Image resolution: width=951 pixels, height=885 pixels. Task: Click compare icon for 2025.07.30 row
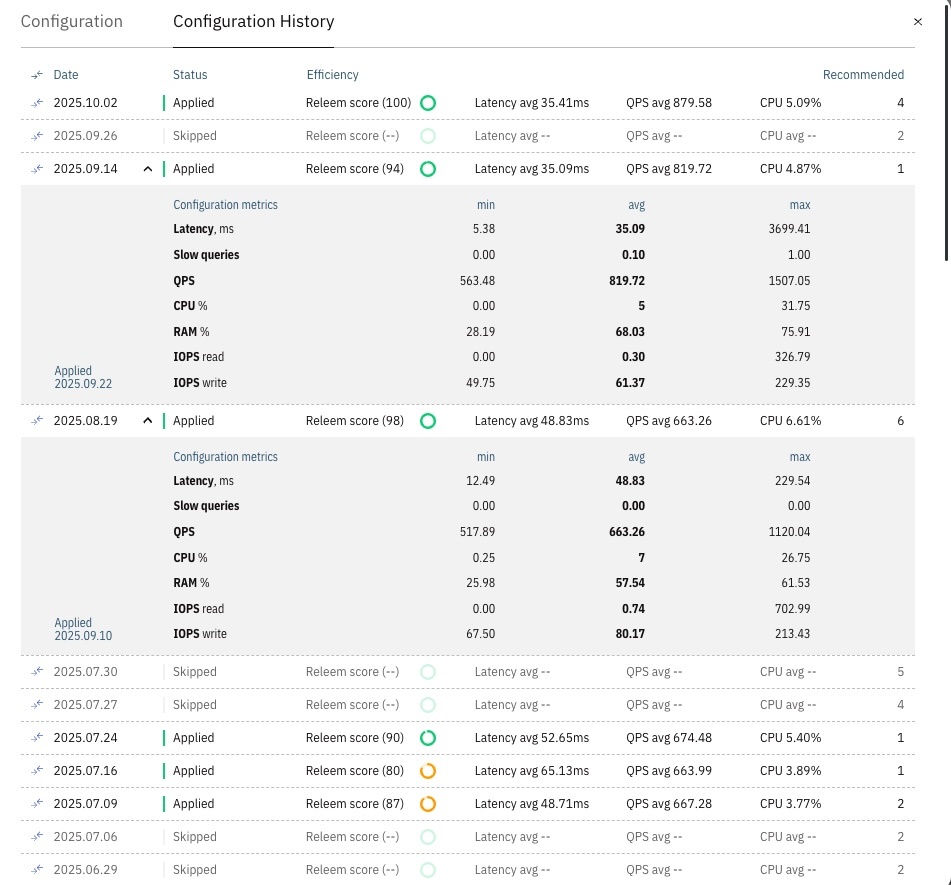[x=37, y=671]
